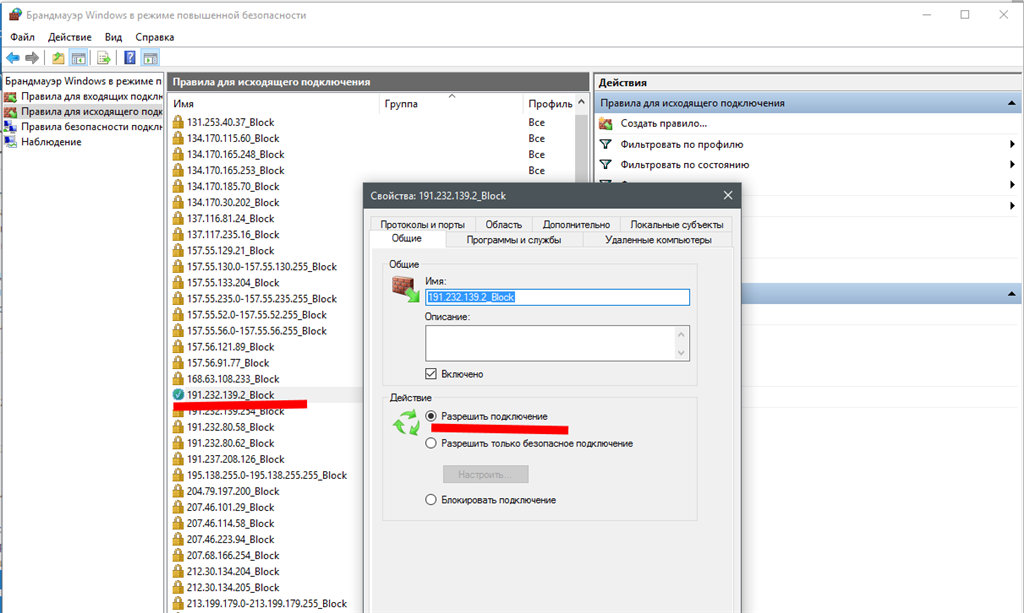1024x613 pixels.
Task: Collapse the second actions section arrow
Action: (1012, 294)
